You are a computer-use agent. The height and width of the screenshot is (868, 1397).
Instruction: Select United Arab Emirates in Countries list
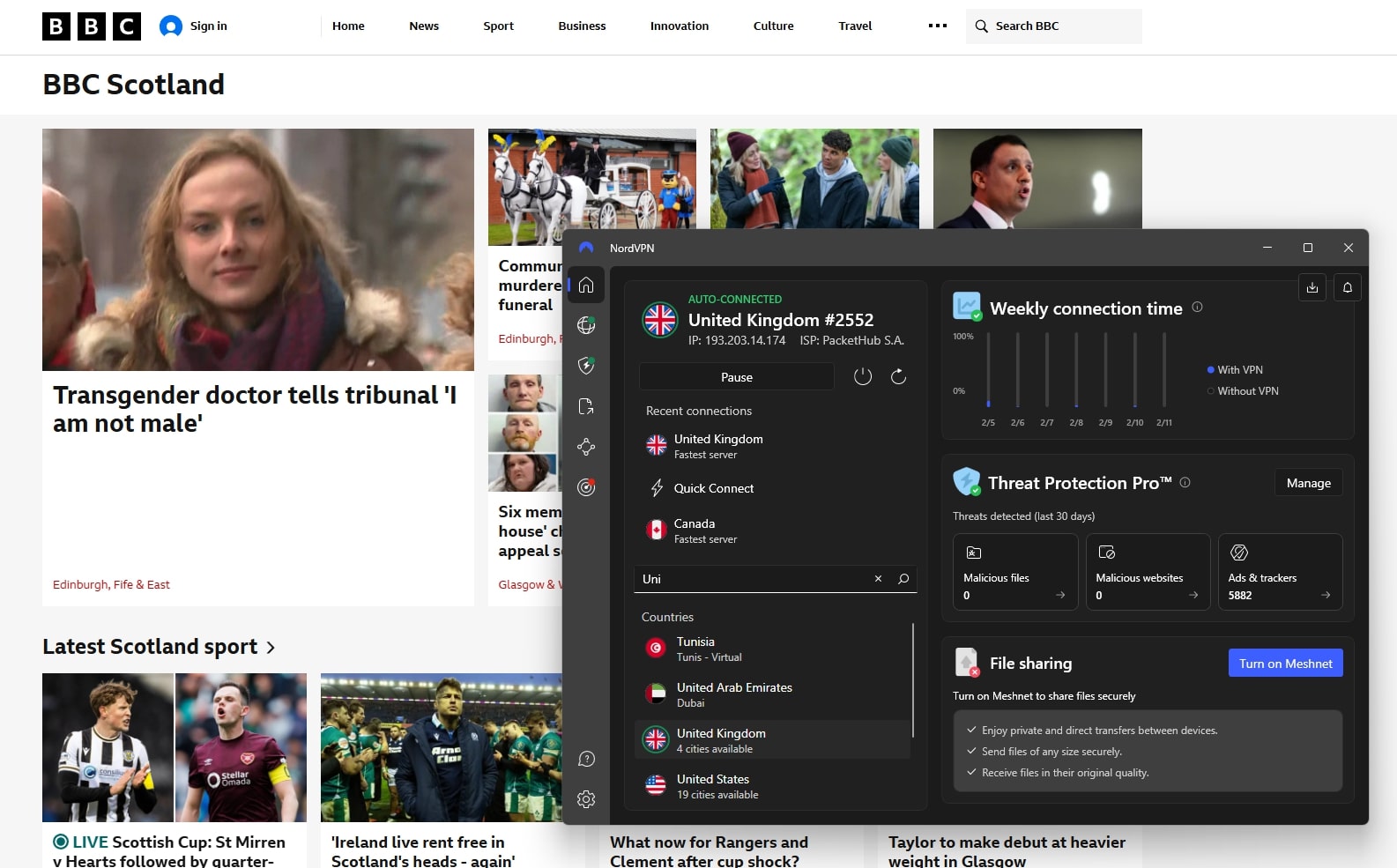[772, 694]
